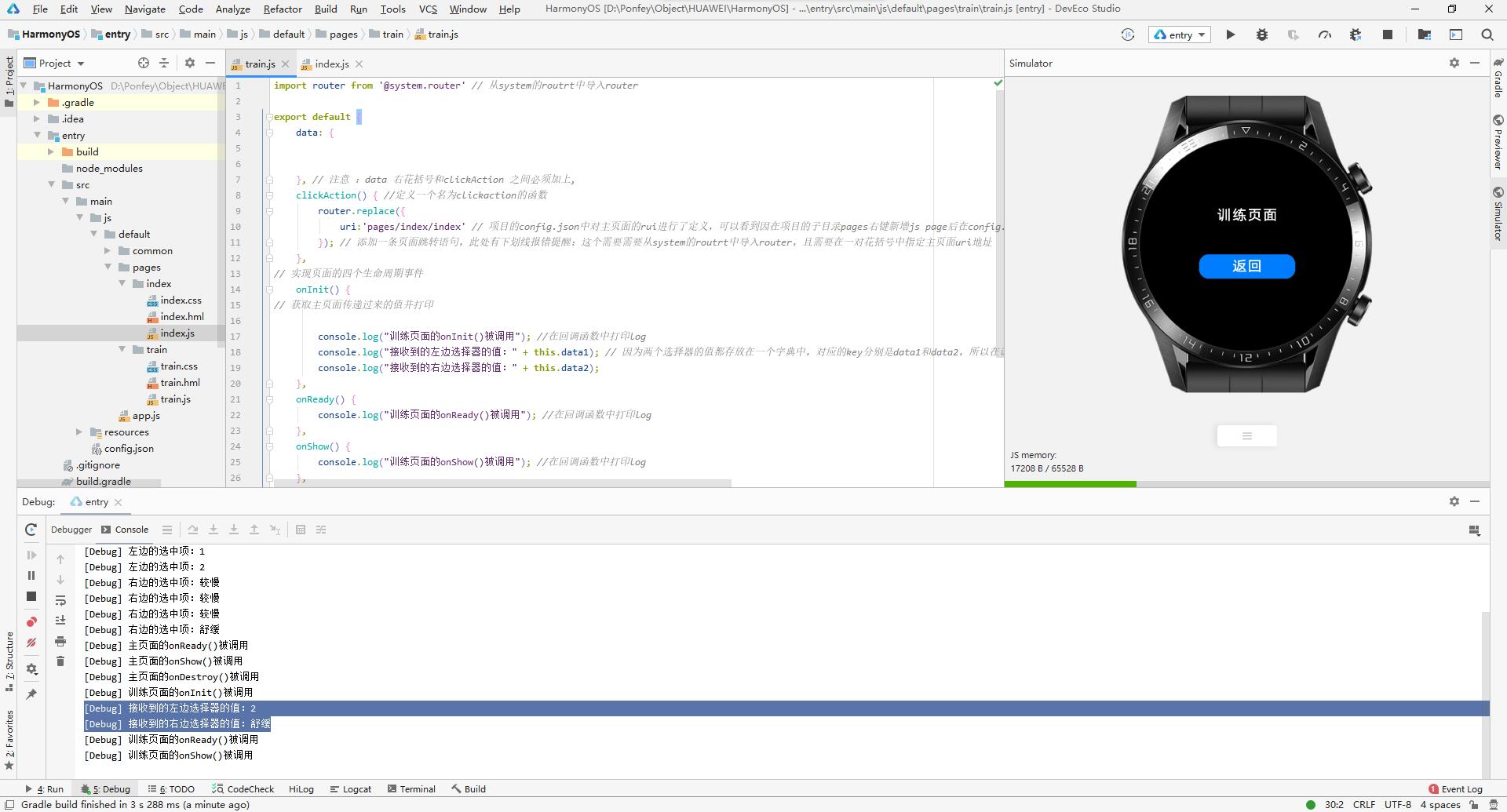Expand the resources folder in project tree
Viewport: 1507px width, 812px height.
point(79,432)
